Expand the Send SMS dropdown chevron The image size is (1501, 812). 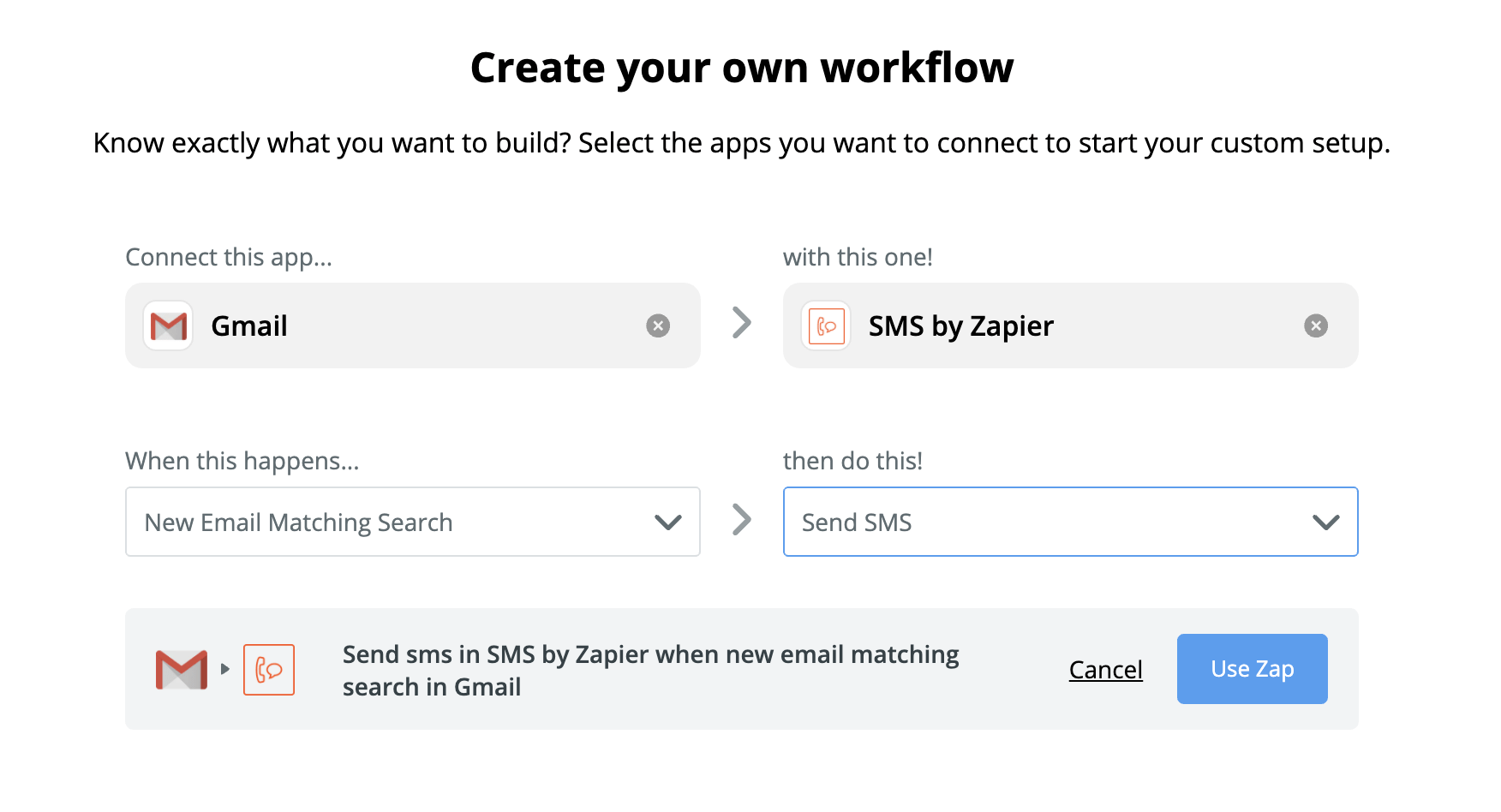pos(1325,522)
